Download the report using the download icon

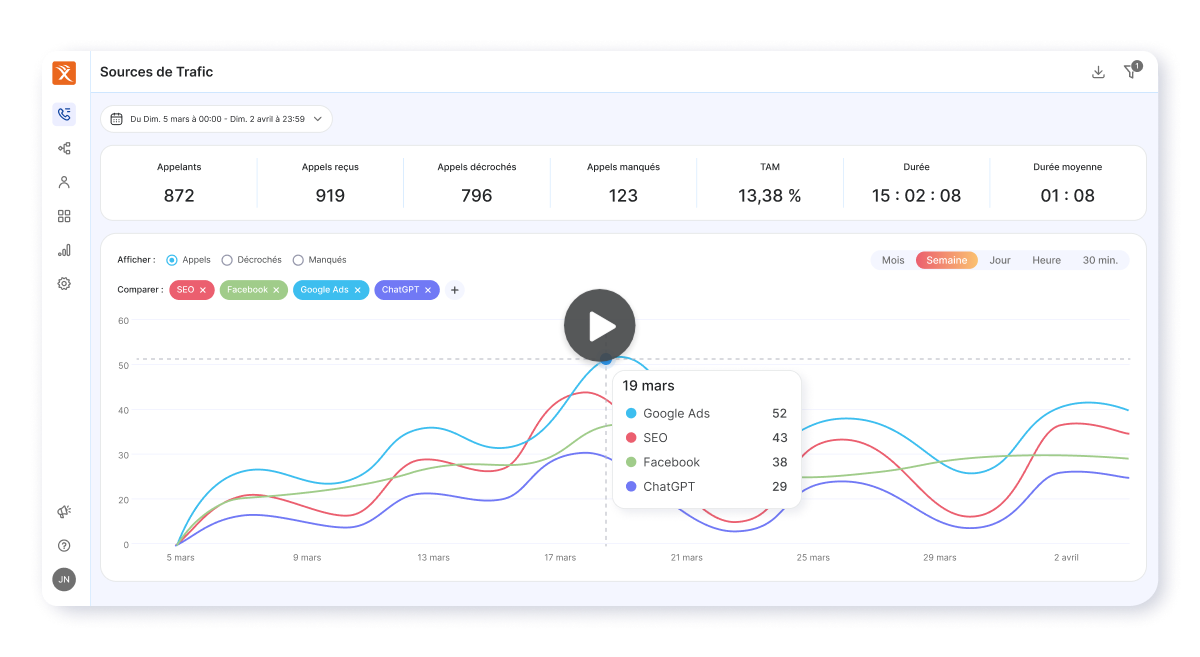[x=1098, y=71]
